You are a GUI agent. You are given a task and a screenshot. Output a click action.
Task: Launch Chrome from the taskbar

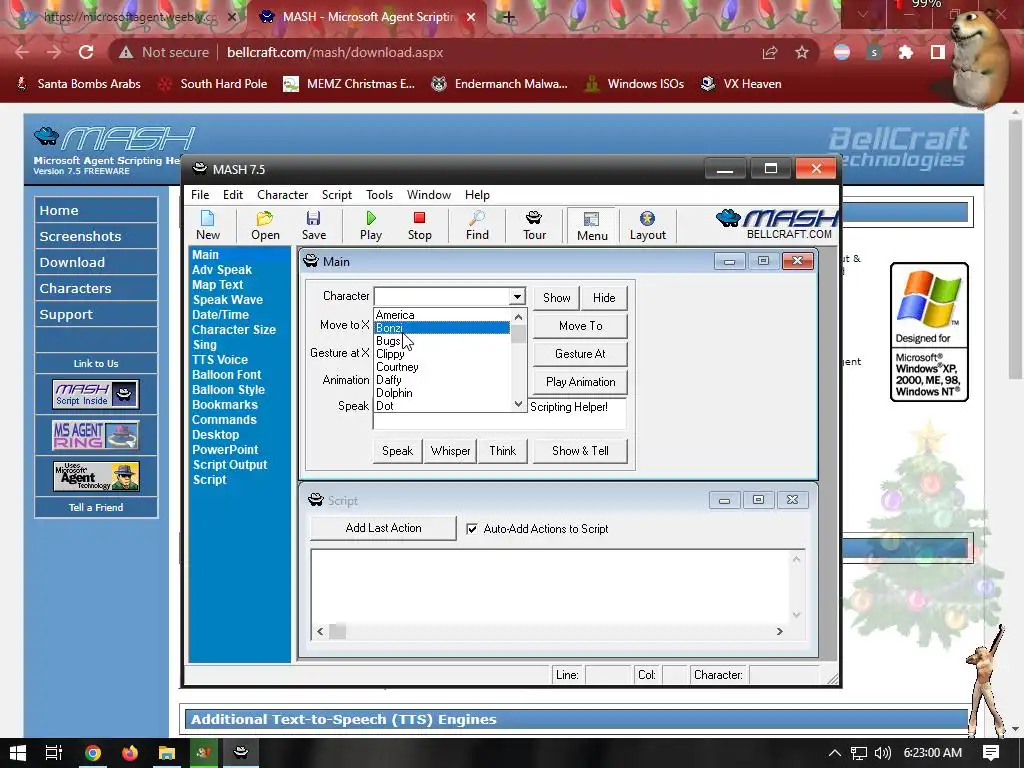coord(92,753)
